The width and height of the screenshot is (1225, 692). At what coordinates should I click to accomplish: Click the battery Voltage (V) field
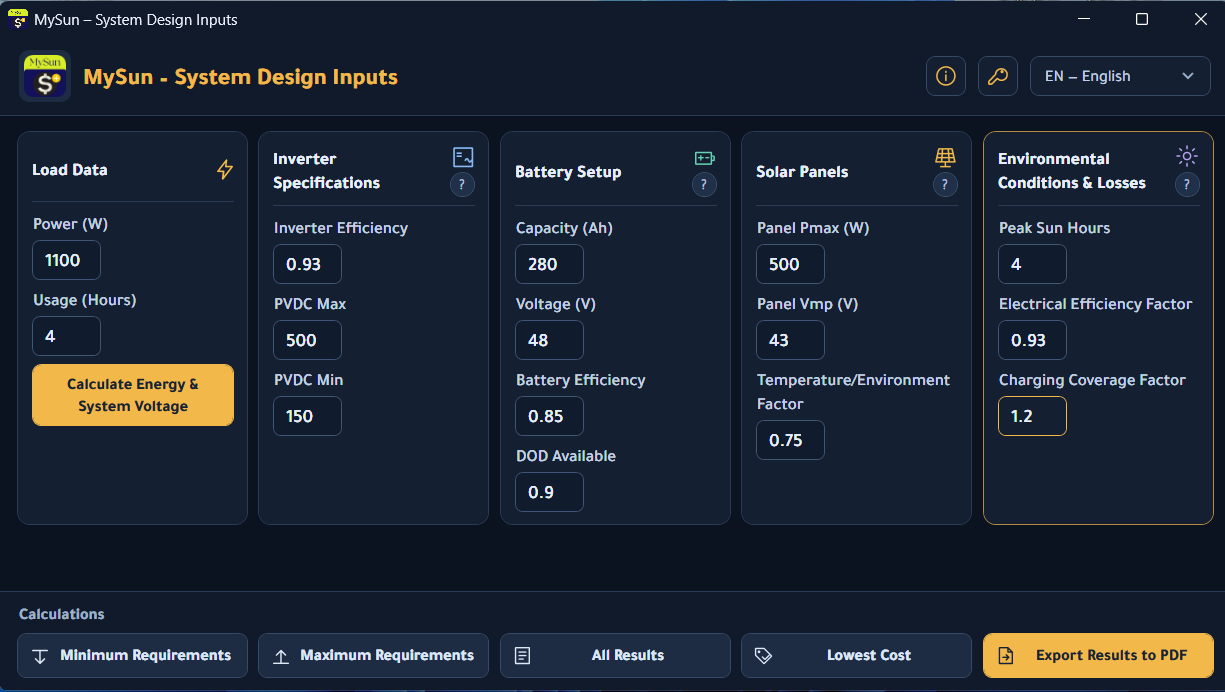coord(550,340)
